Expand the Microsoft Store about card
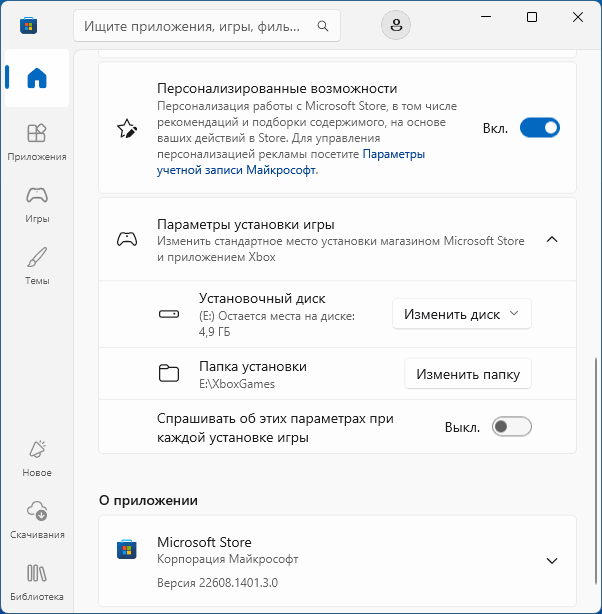This screenshot has height=614, width=602. click(x=552, y=561)
